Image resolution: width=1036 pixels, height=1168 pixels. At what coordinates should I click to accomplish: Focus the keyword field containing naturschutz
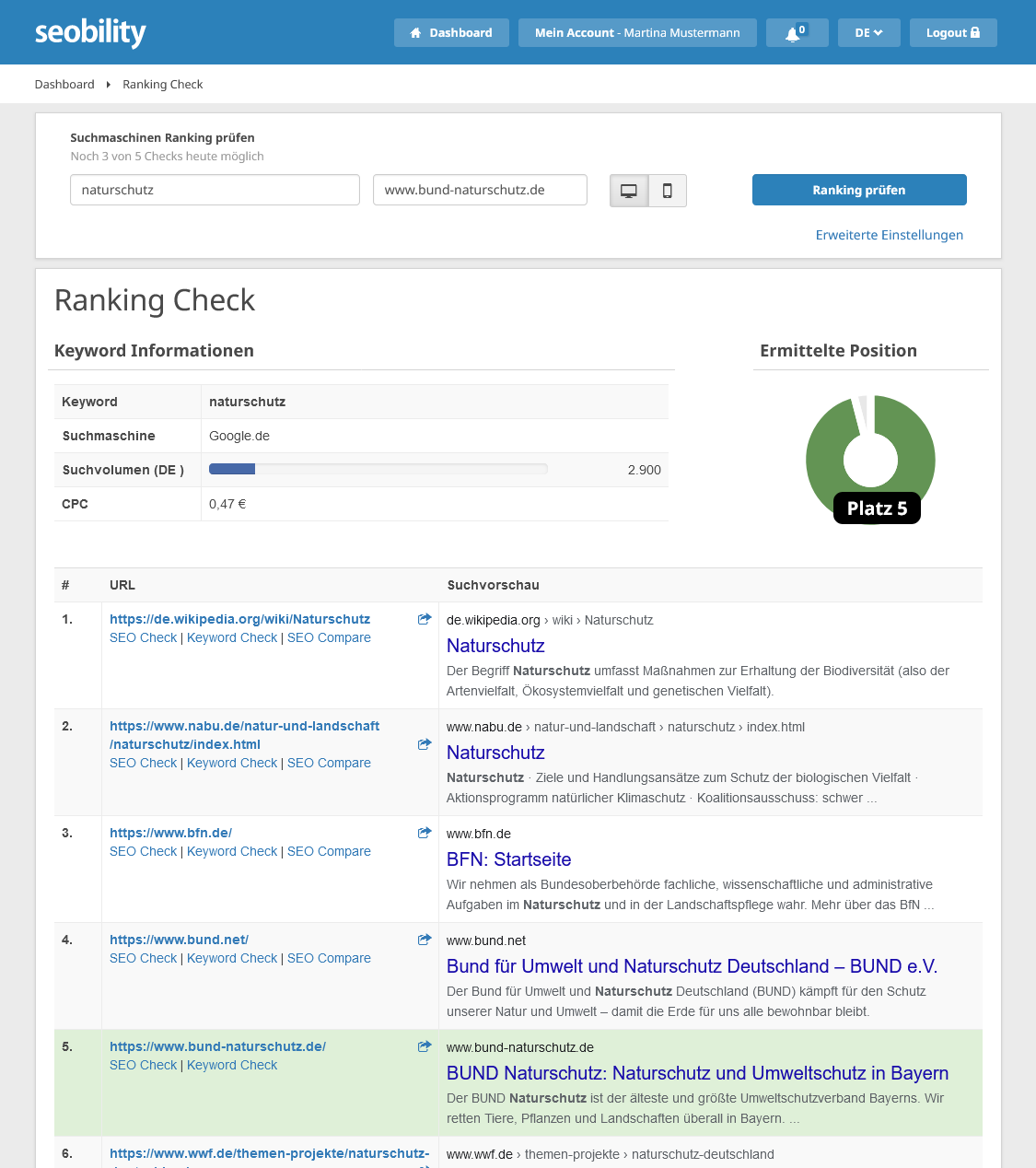(x=215, y=190)
